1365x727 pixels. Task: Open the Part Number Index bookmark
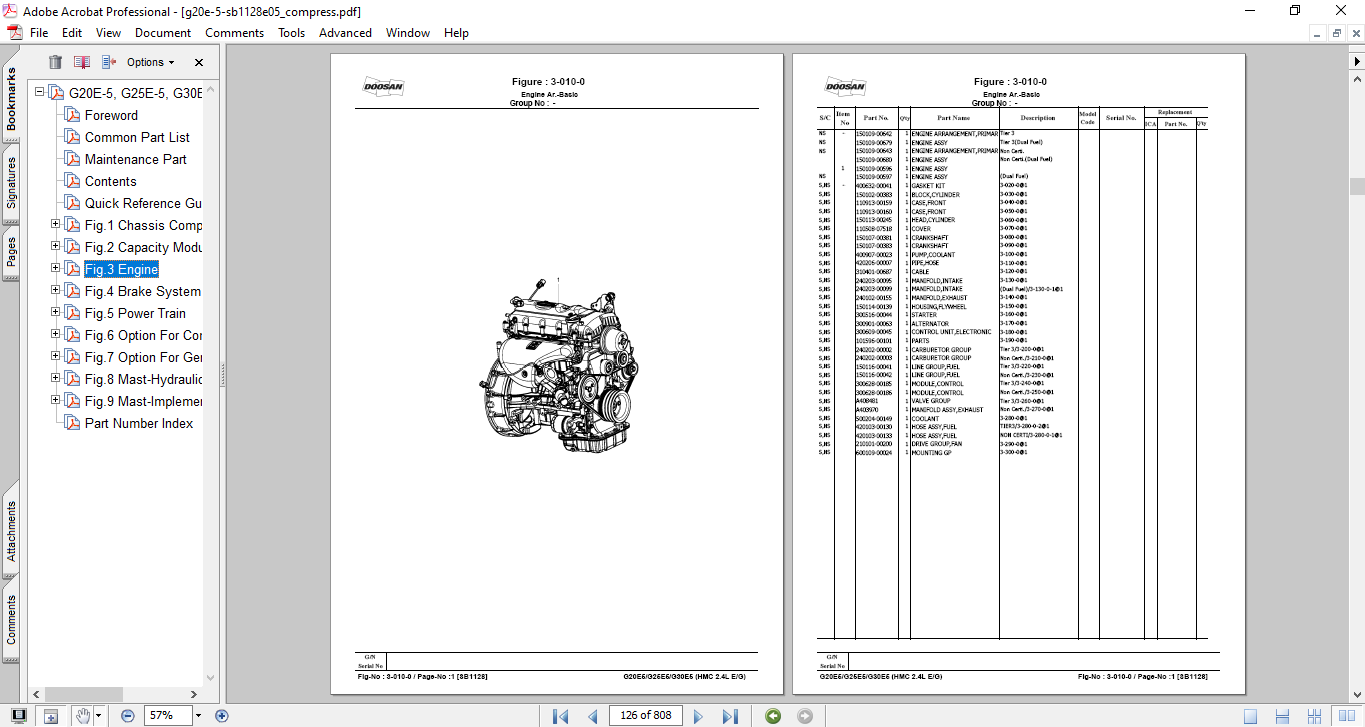pyautogui.click(x=138, y=423)
